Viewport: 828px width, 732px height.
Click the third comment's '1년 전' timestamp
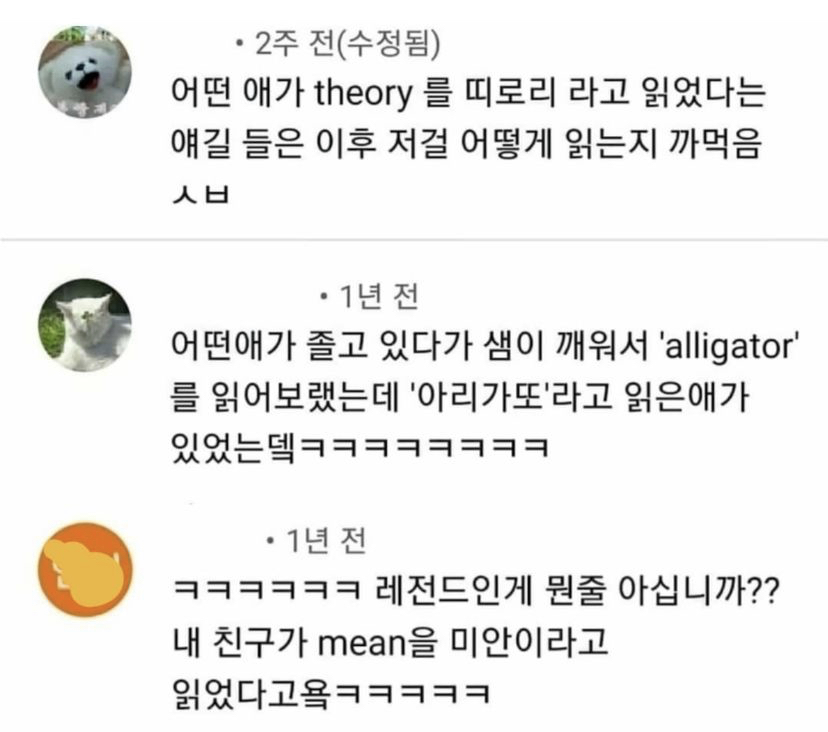point(326,540)
